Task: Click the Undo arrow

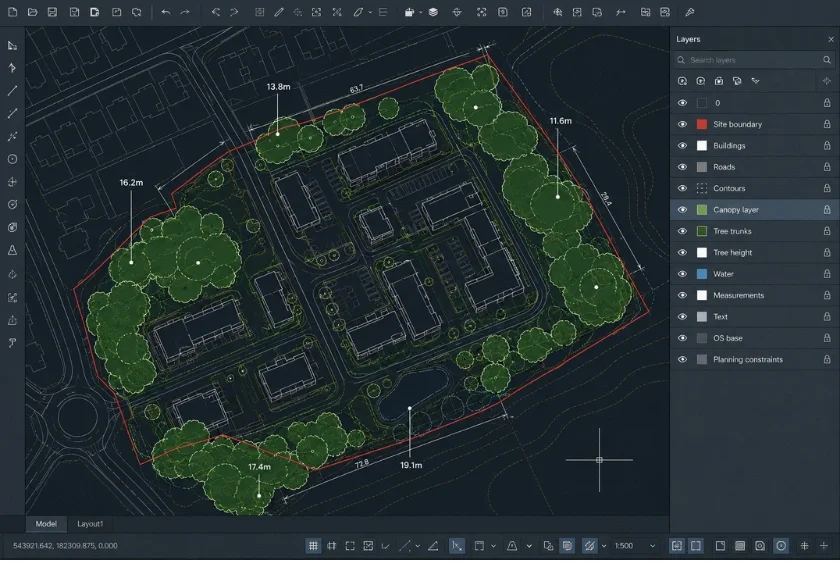Action: pos(166,12)
